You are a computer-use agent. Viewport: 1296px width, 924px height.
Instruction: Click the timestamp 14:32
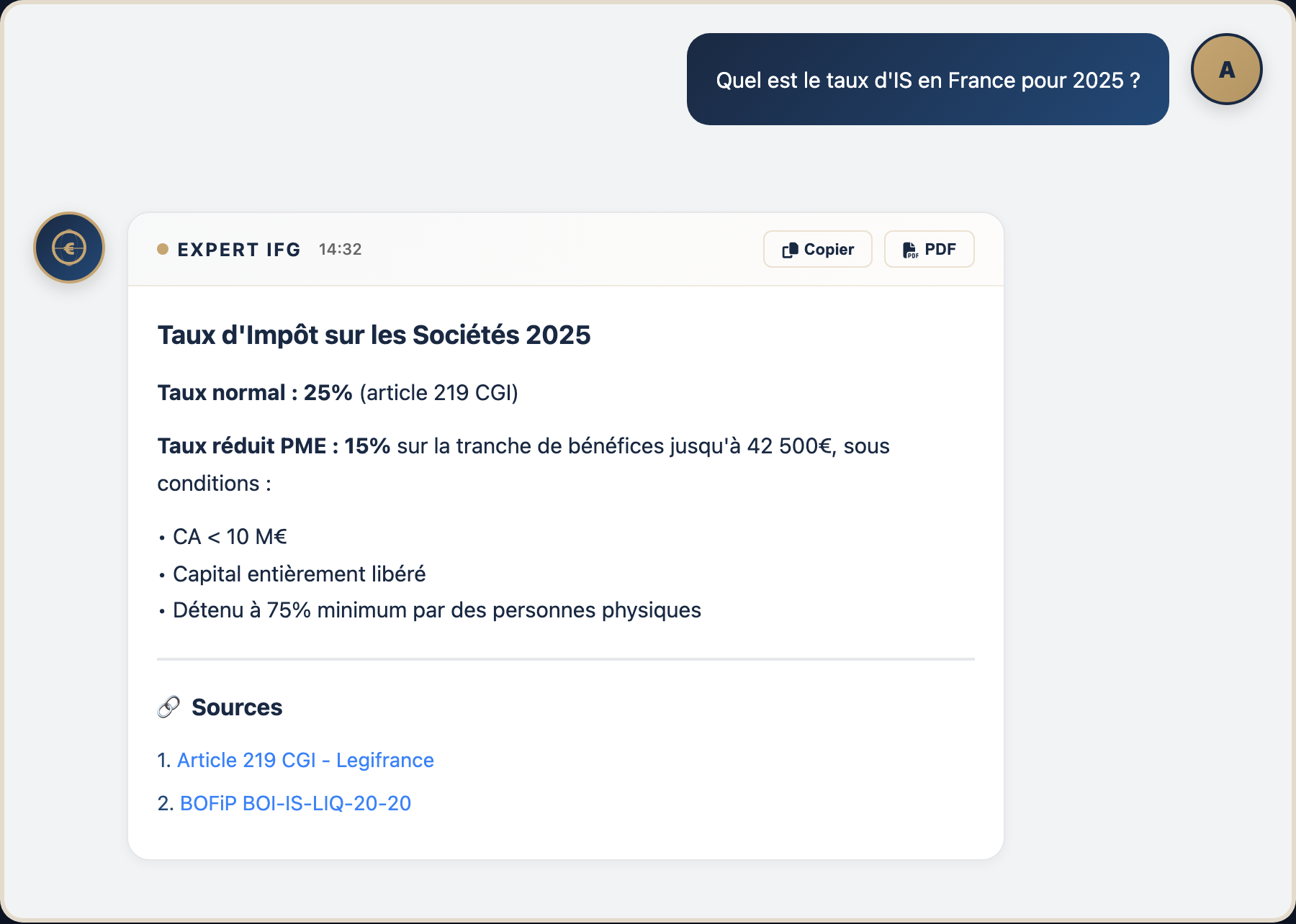pyautogui.click(x=340, y=250)
